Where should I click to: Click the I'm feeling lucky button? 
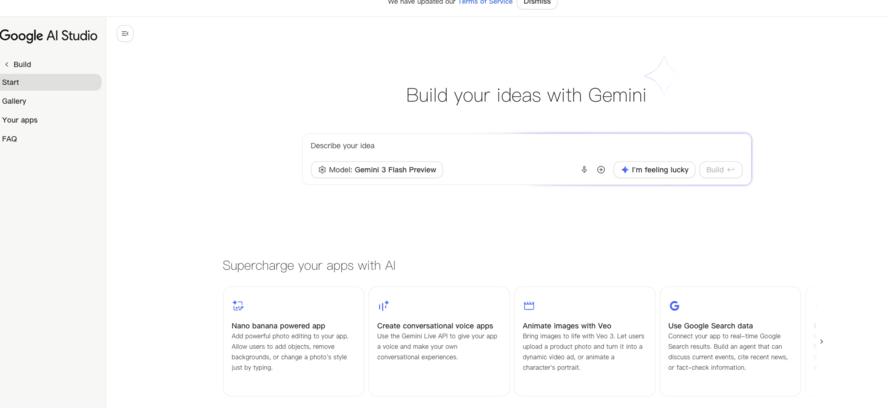(654, 169)
